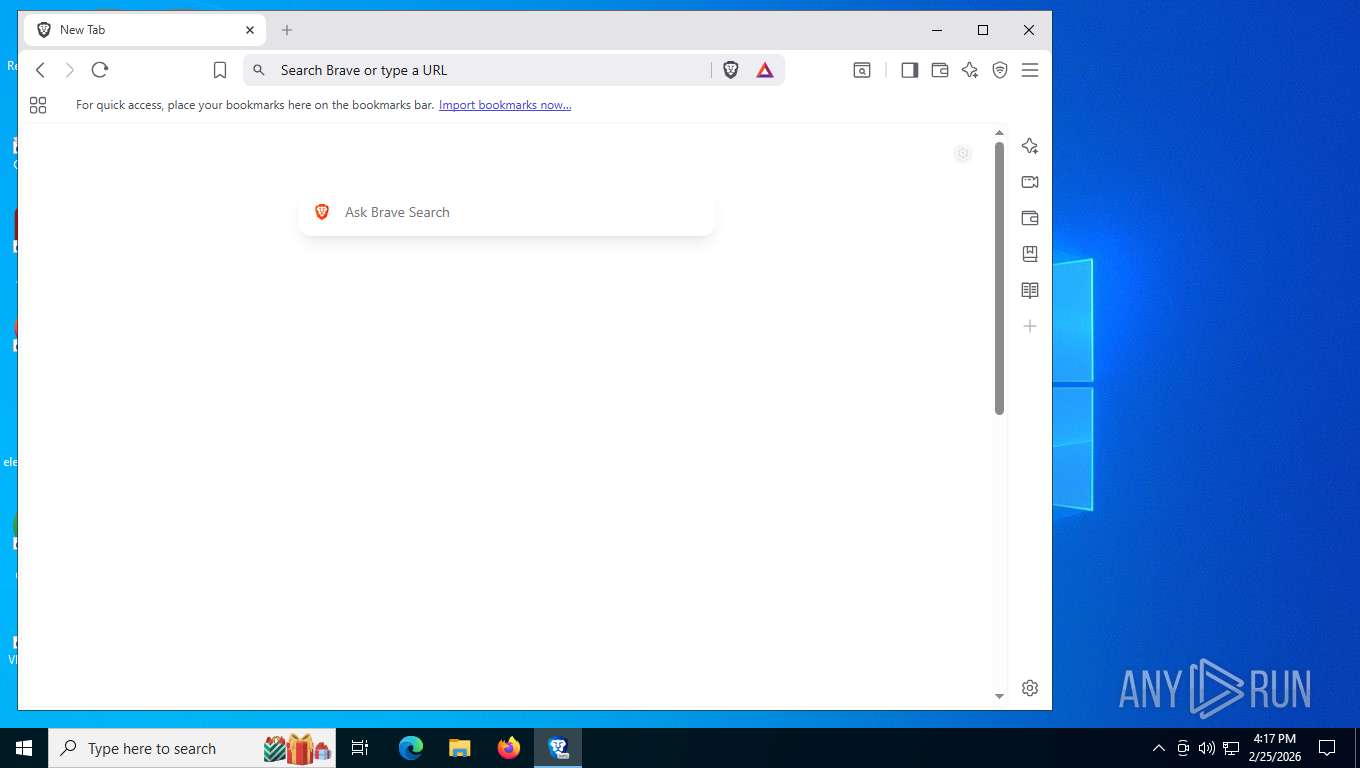
Task: Open the Wallet icon in the sidebar
Action: click(x=1030, y=218)
